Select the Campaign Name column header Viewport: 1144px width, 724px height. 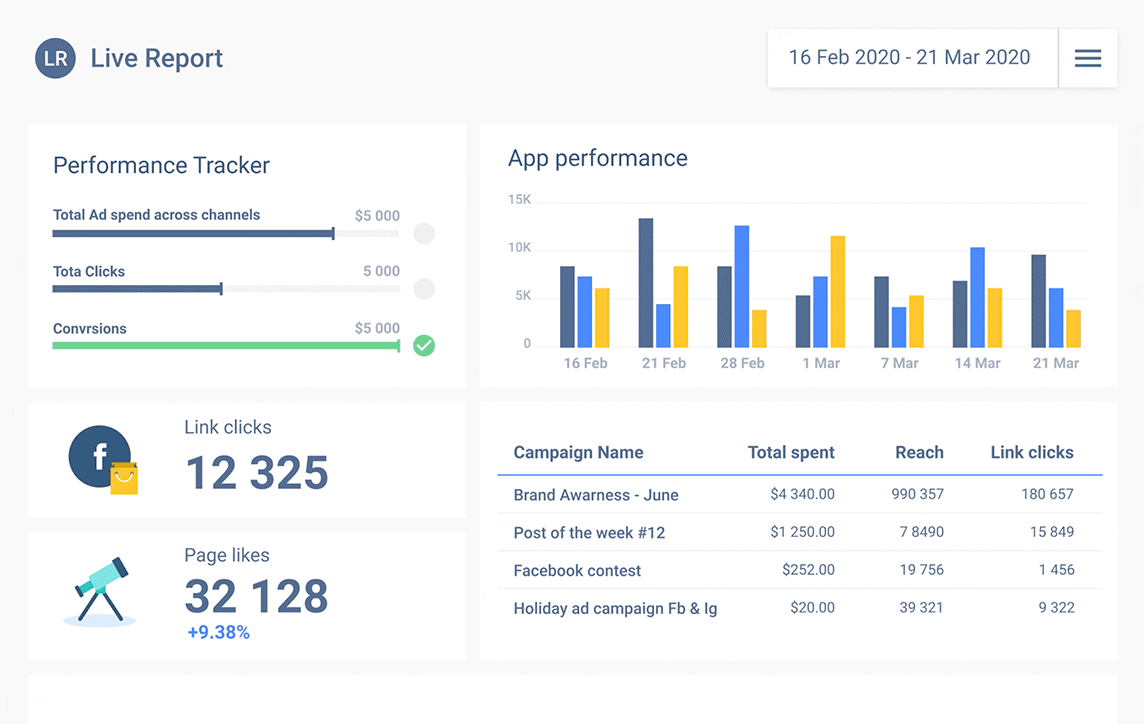tap(578, 452)
